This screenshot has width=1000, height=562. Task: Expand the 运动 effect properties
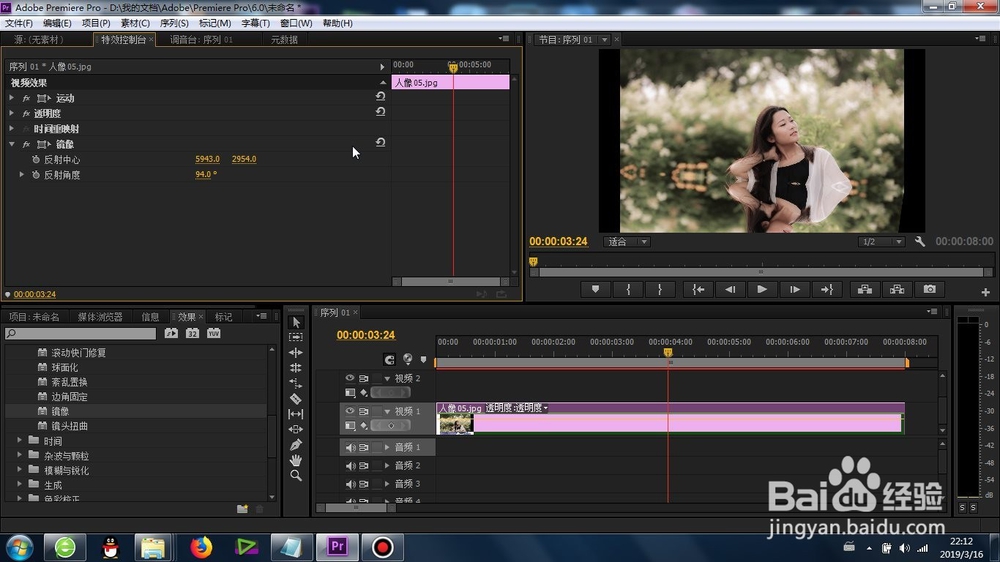pos(11,98)
